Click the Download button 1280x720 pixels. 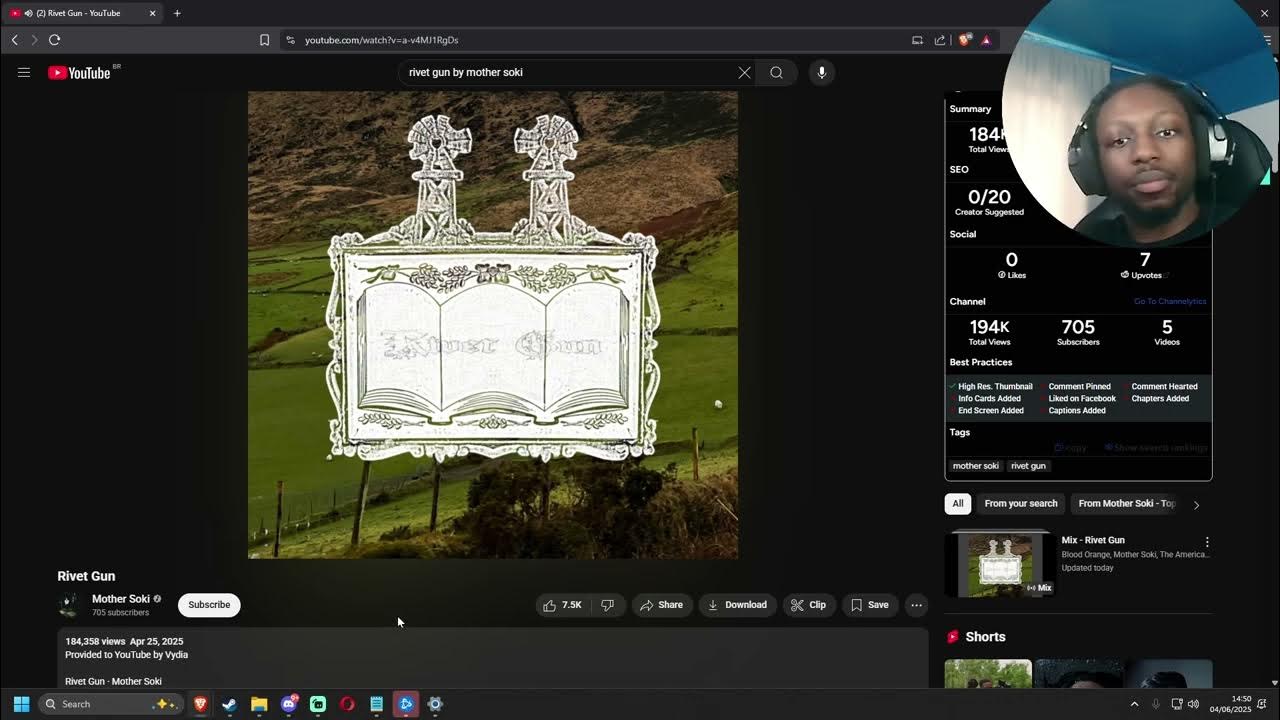737,605
